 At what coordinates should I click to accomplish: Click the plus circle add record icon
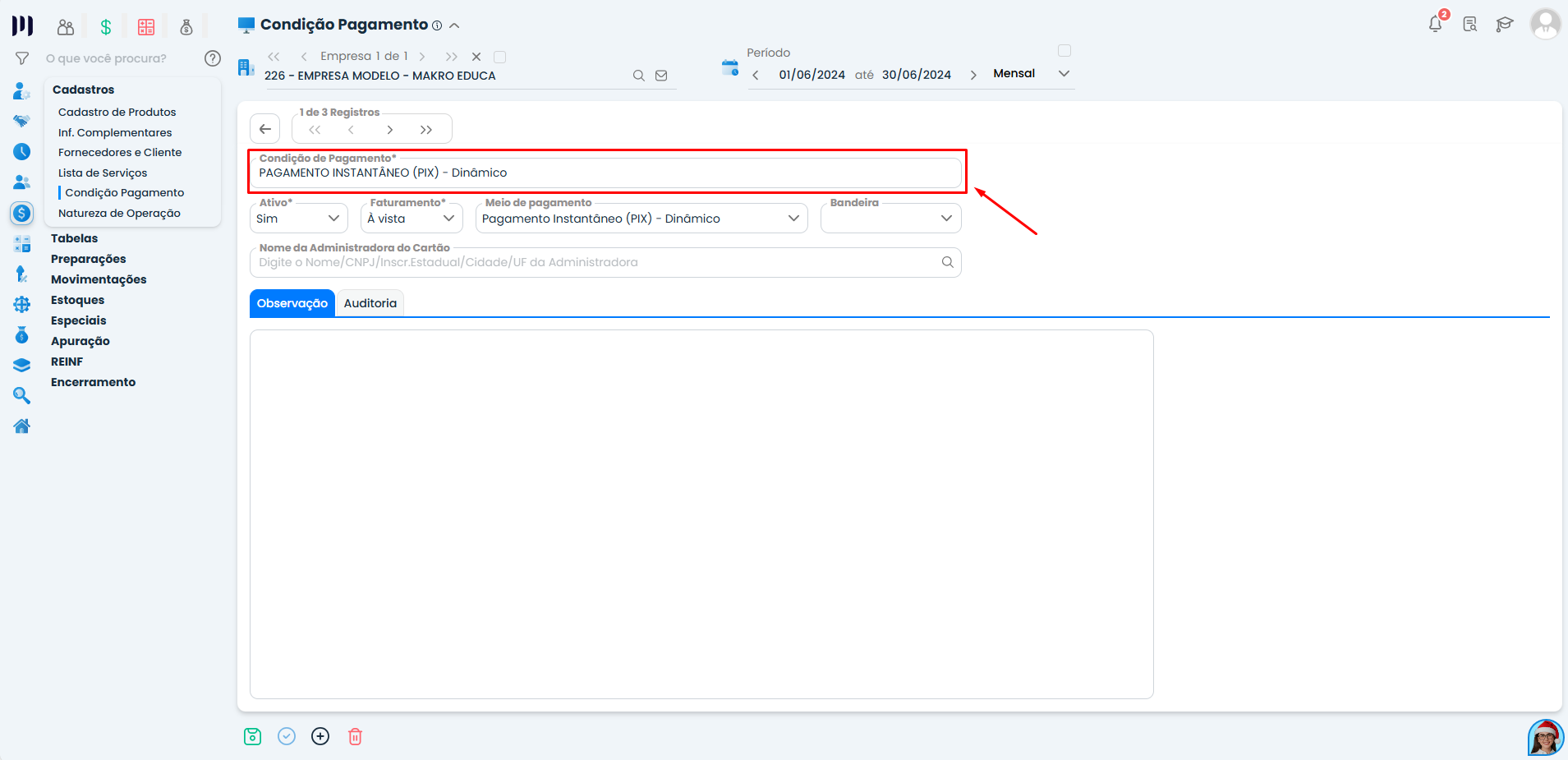[x=320, y=736]
